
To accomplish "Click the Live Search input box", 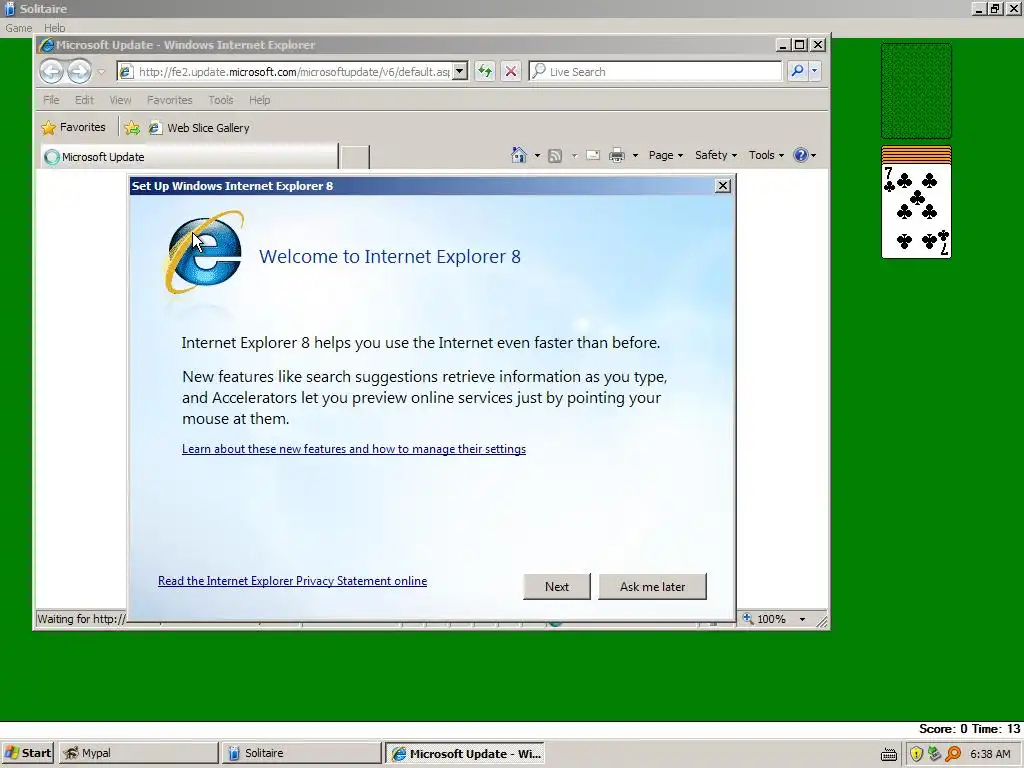I will tap(655, 71).
